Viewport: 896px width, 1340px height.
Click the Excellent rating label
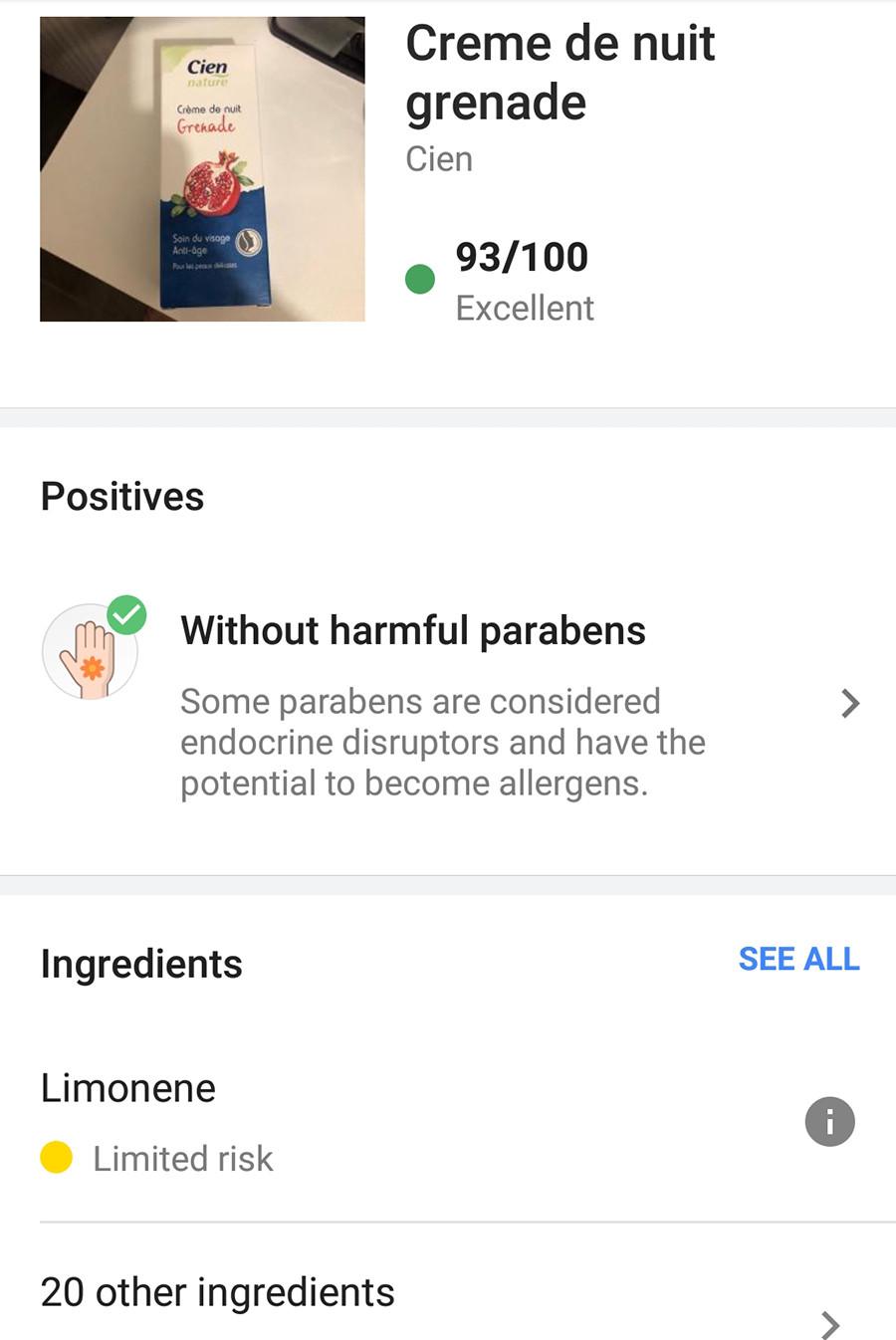pos(525,309)
